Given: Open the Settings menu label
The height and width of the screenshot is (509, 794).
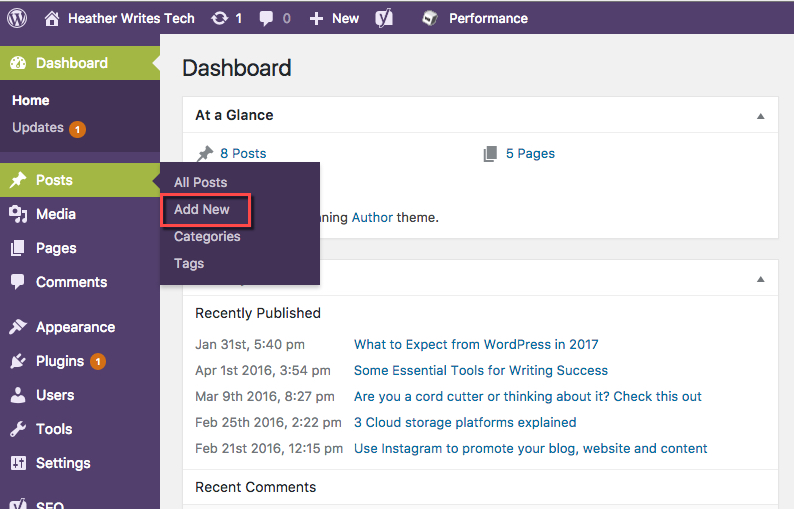Looking at the screenshot, I should coord(63,463).
